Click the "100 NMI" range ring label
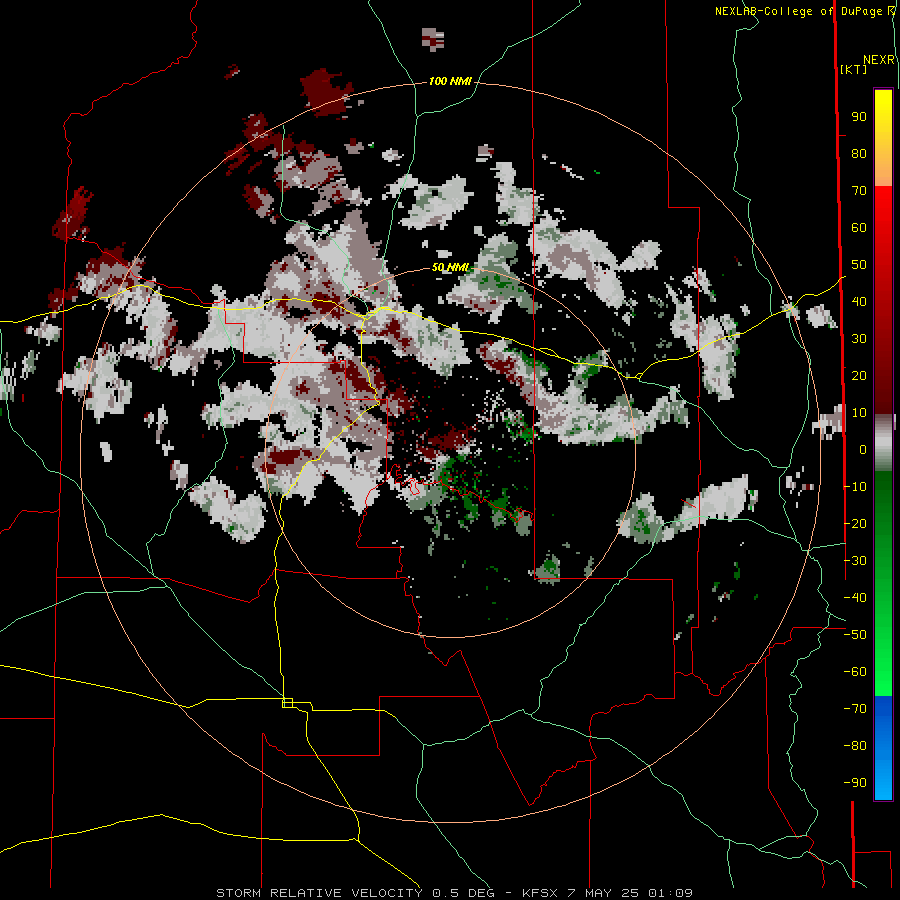The width and height of the screenshot is (900, 900). pos(450,82)
